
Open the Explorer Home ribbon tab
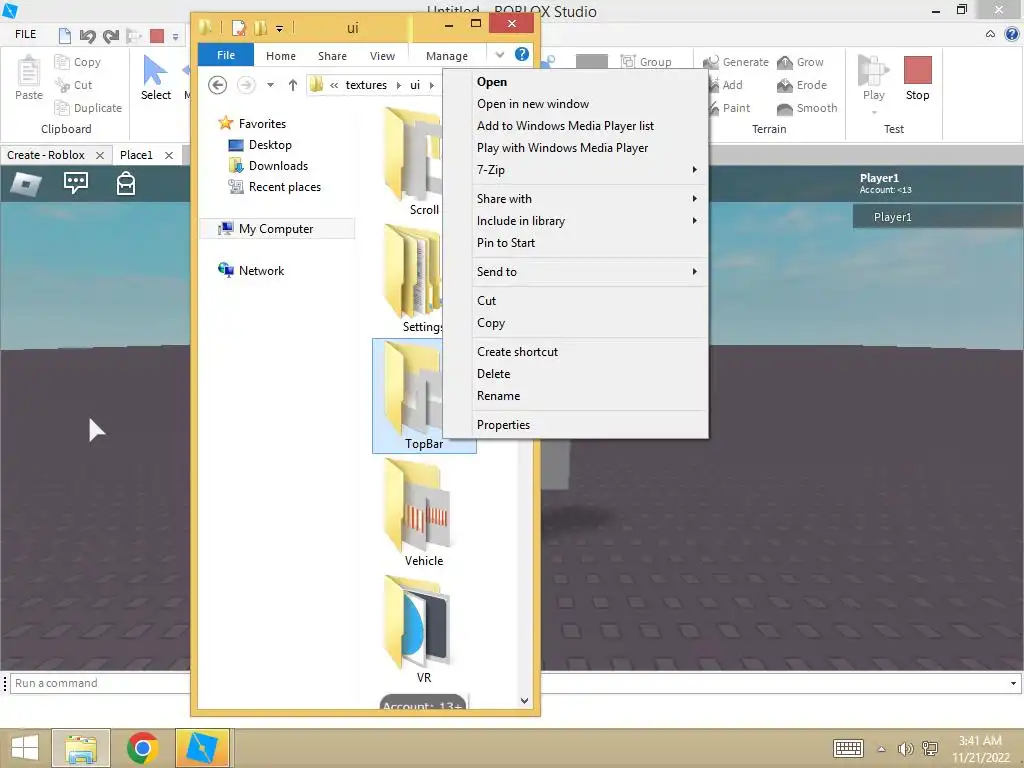281,56
